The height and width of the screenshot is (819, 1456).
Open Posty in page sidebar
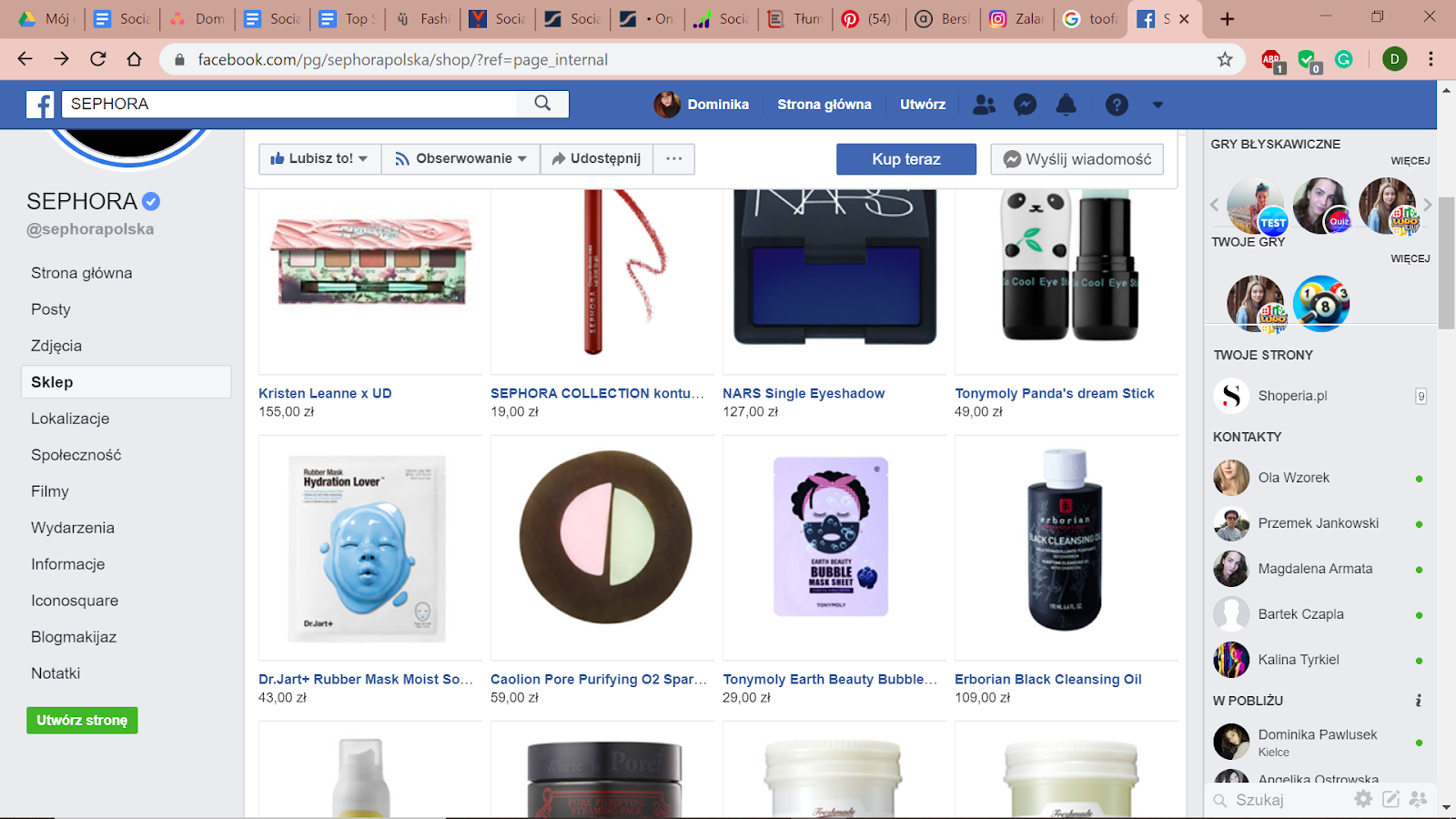(50, 309)
